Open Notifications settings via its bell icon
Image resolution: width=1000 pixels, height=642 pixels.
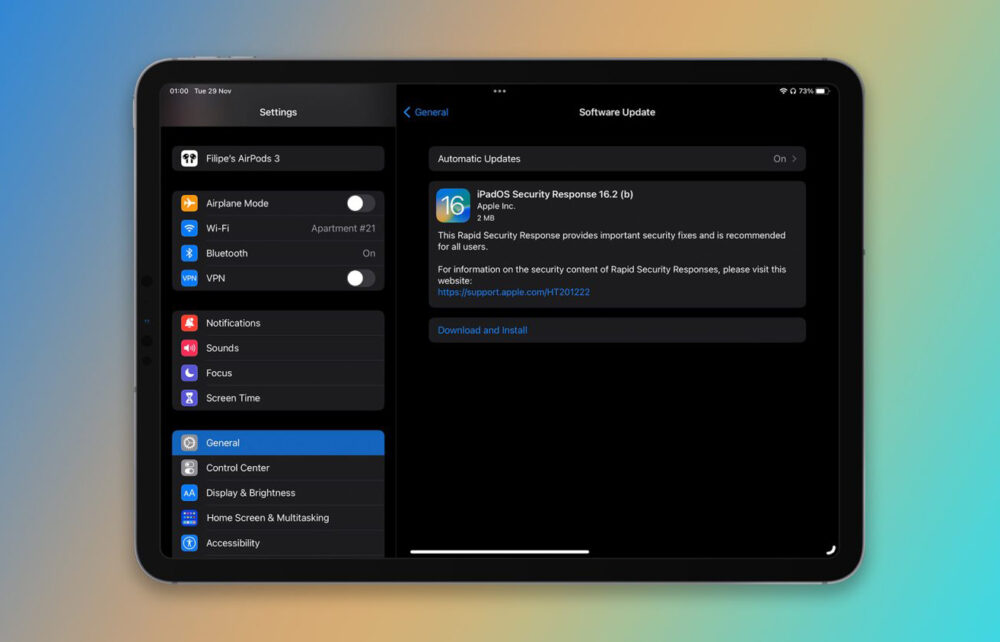[x=188, y=322]
